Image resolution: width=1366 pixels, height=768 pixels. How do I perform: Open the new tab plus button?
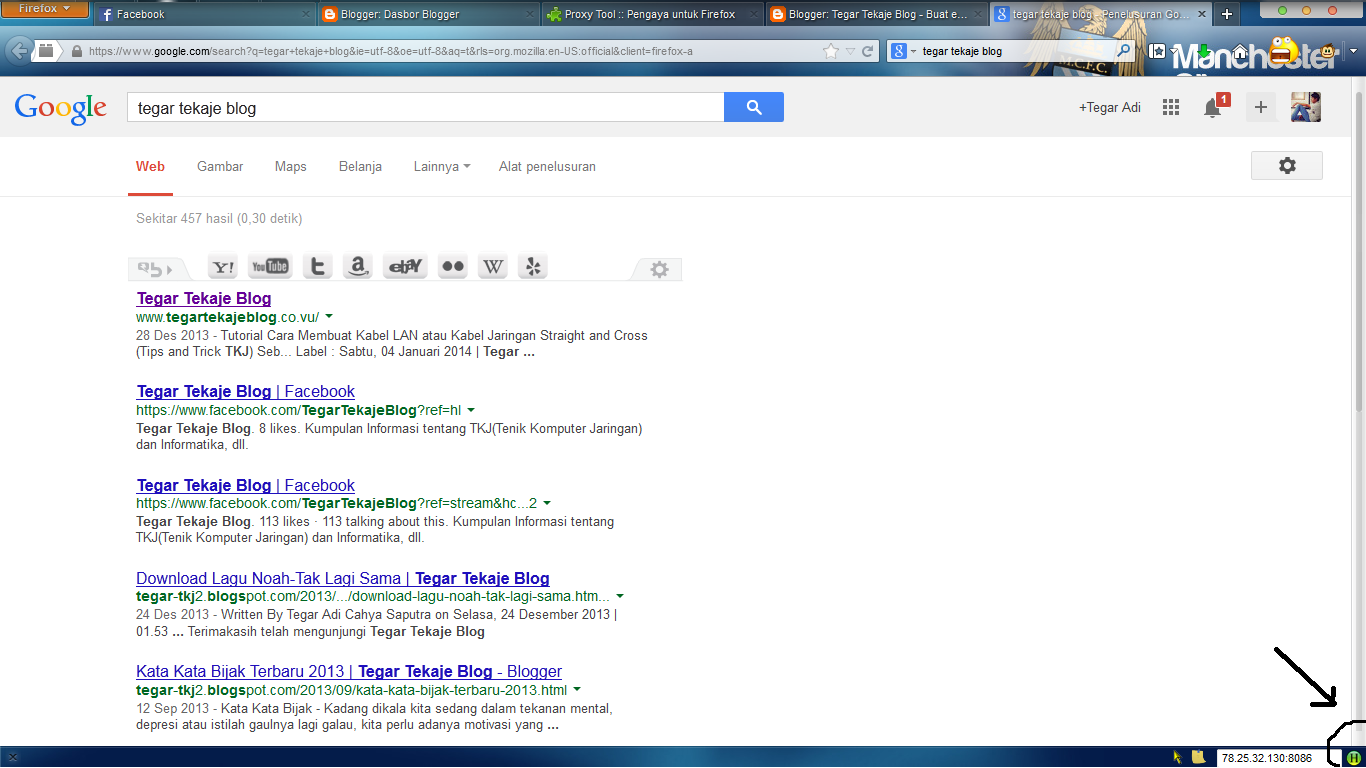(x=1227, y=14)
